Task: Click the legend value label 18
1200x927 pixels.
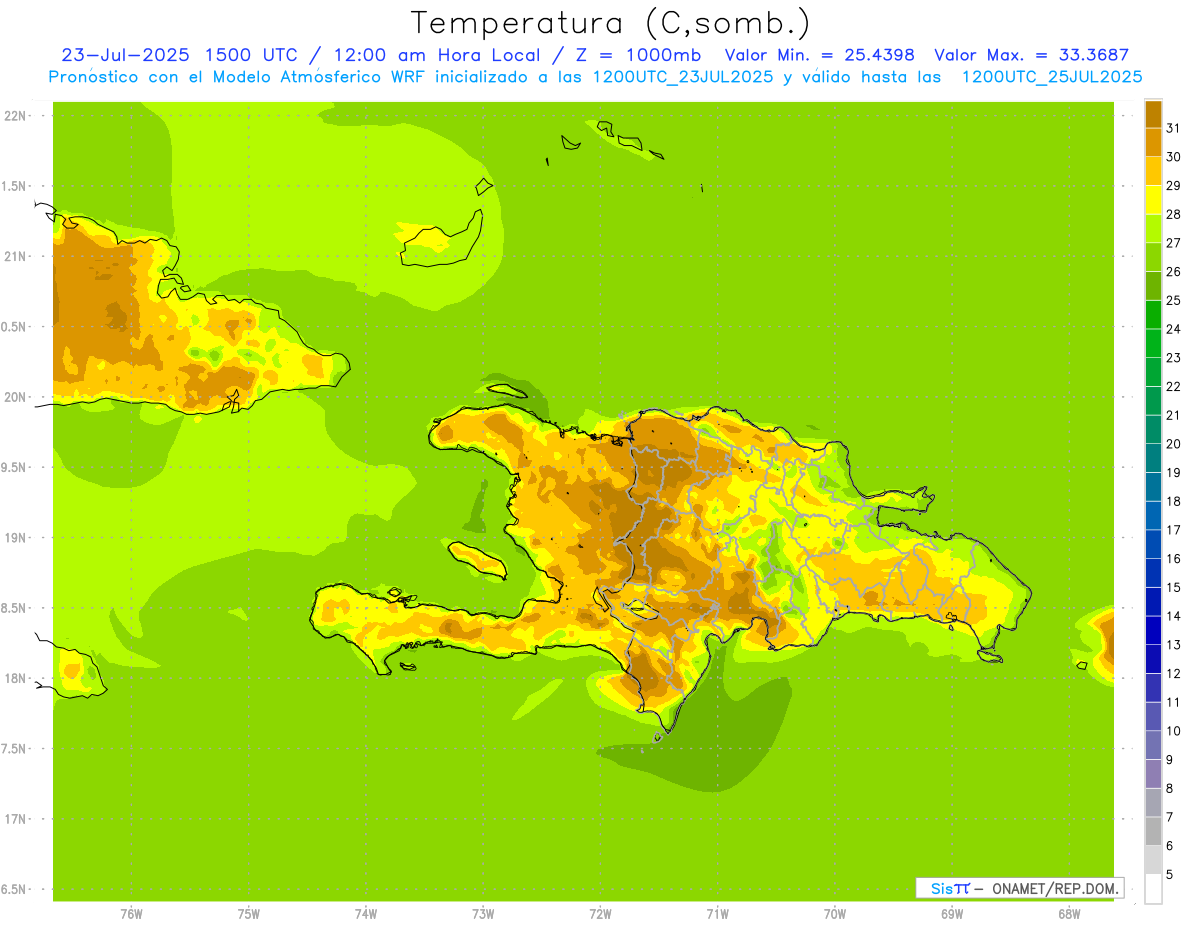Action: pyautogui.click(x=1173, y=501)
